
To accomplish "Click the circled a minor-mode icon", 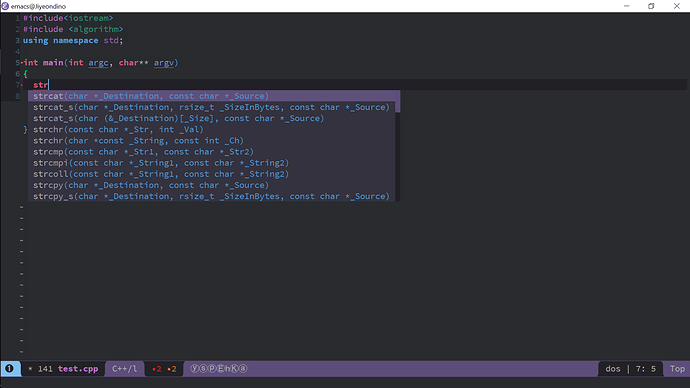I will [x=243, y=369].
